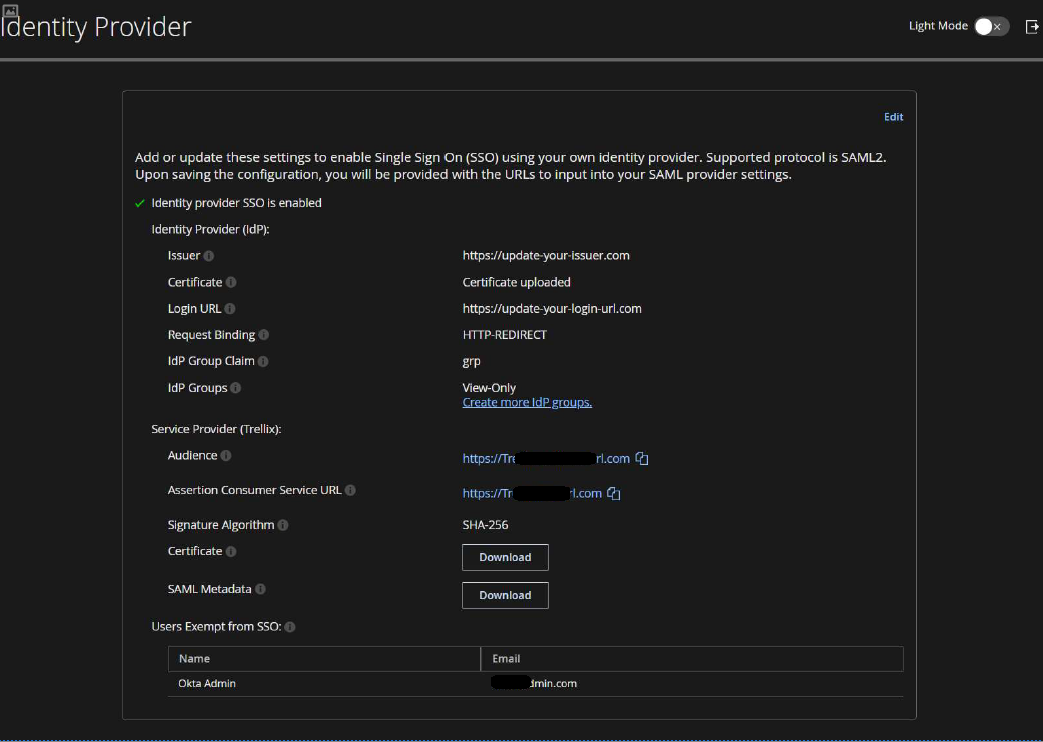The width and height of the screenshot is (1043, 742).
Task: Click the Identity Provider (IdP) heading
Action: (x=210, y=230)
